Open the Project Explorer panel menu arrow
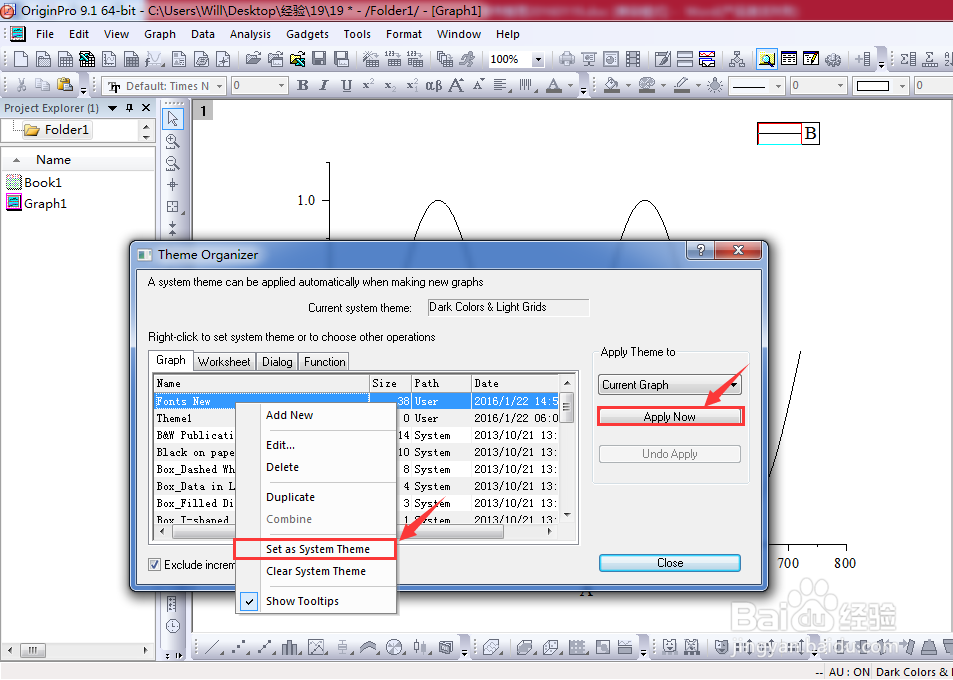953x680 pixels. tap(112, 108)
